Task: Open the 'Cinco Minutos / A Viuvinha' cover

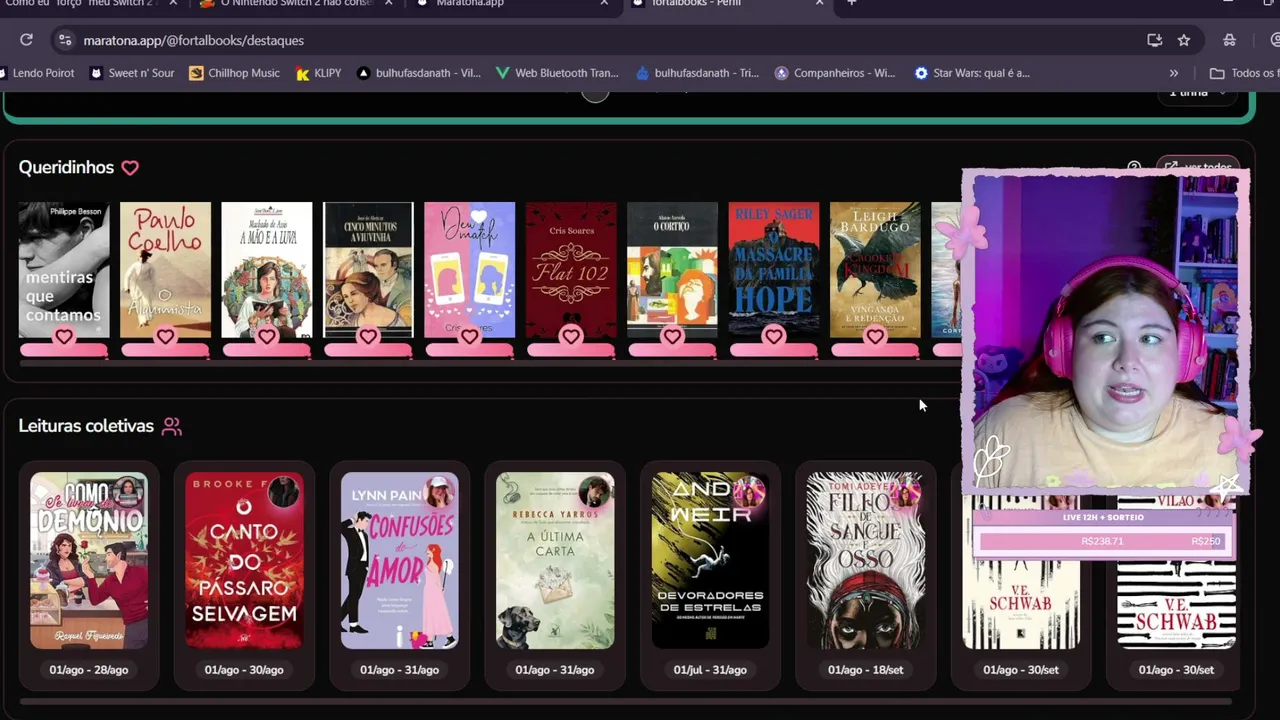Action: point(368,269)
